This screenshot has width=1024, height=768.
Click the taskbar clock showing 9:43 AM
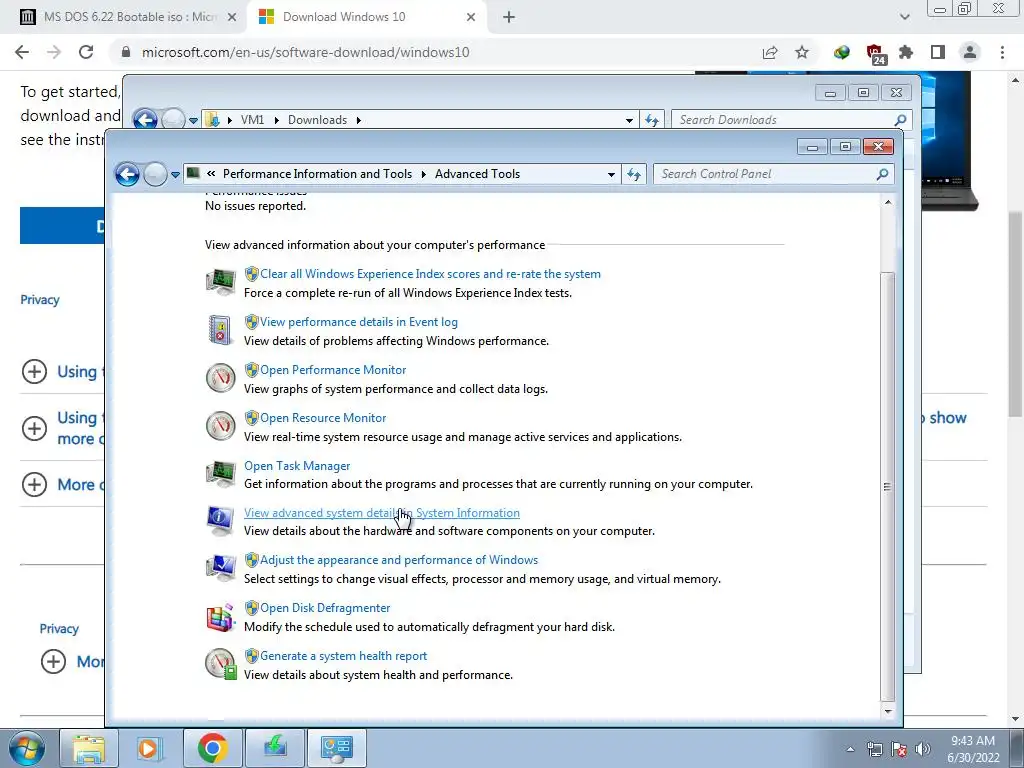973,749
